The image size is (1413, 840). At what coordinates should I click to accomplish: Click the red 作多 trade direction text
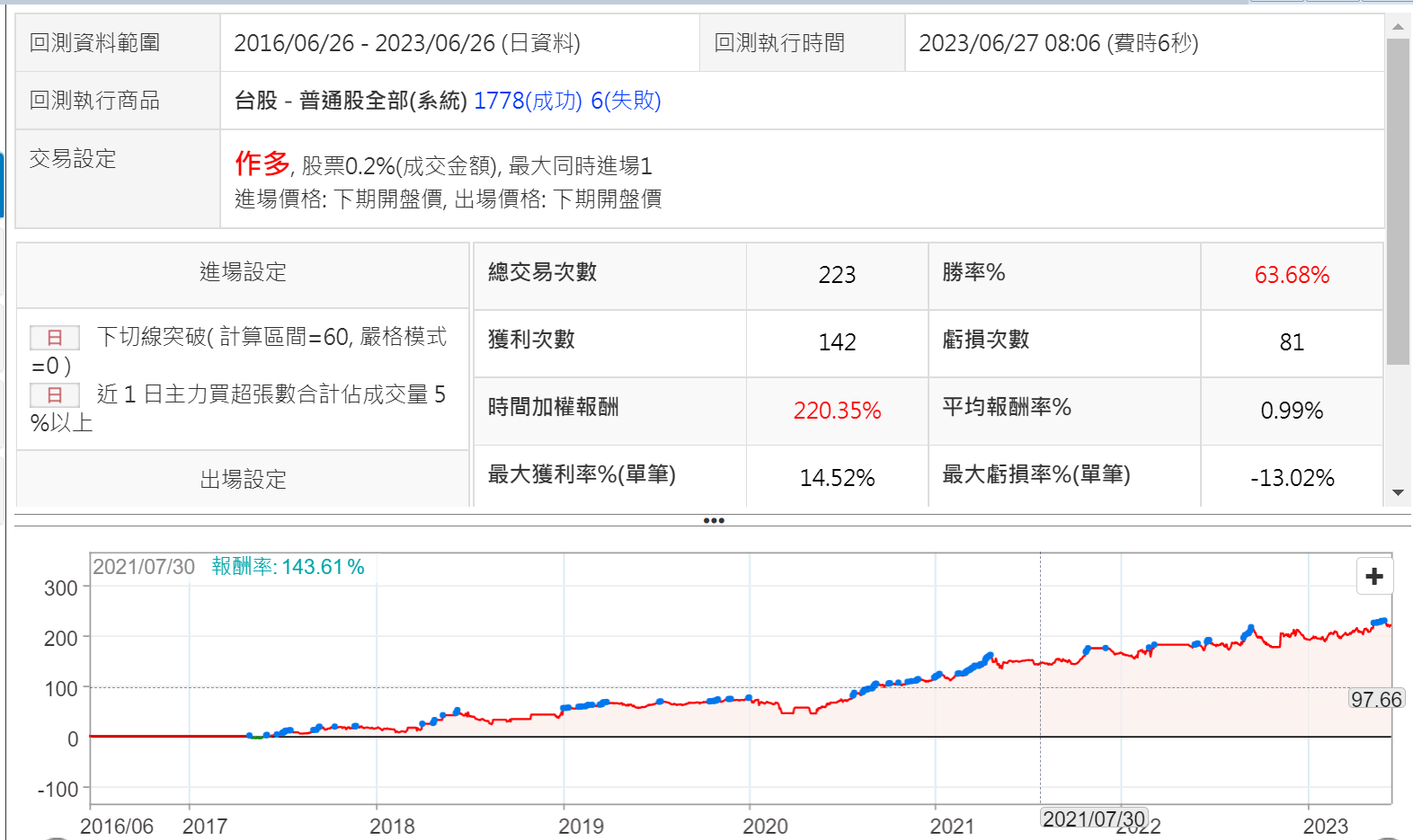click(x=262, y=164)
